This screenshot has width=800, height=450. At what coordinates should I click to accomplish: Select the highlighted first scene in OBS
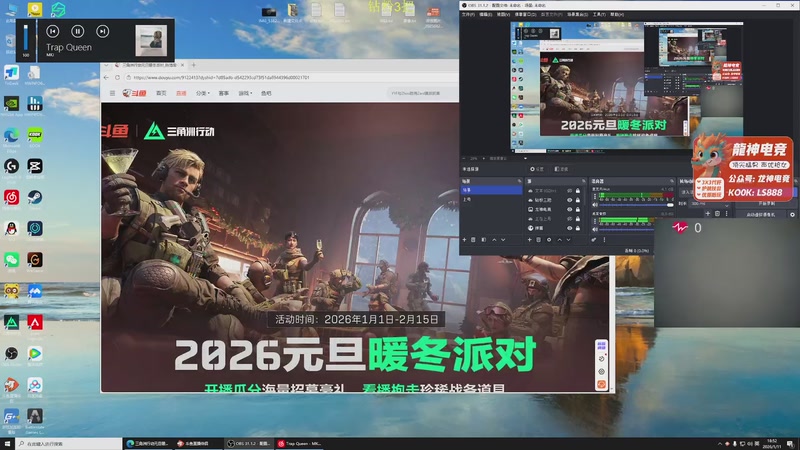491,190
